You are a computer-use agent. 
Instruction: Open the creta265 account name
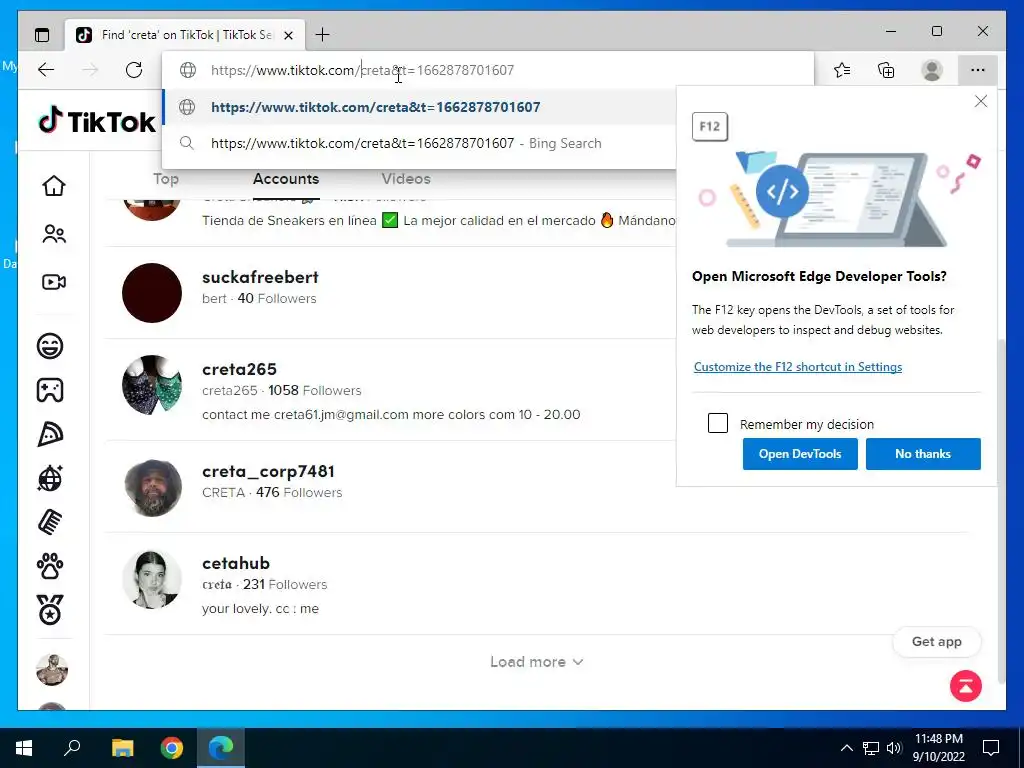click(239, 369)
